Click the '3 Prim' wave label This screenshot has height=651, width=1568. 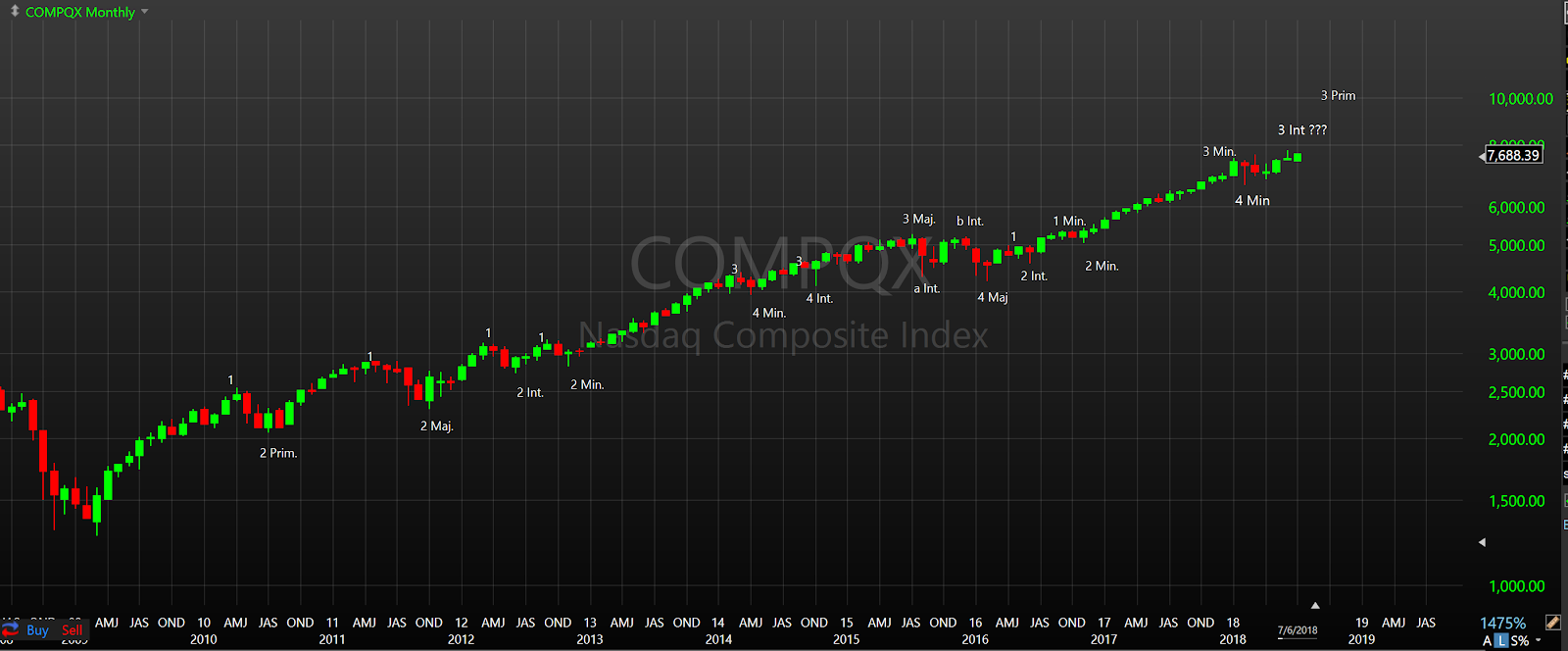click(1338, 95)
